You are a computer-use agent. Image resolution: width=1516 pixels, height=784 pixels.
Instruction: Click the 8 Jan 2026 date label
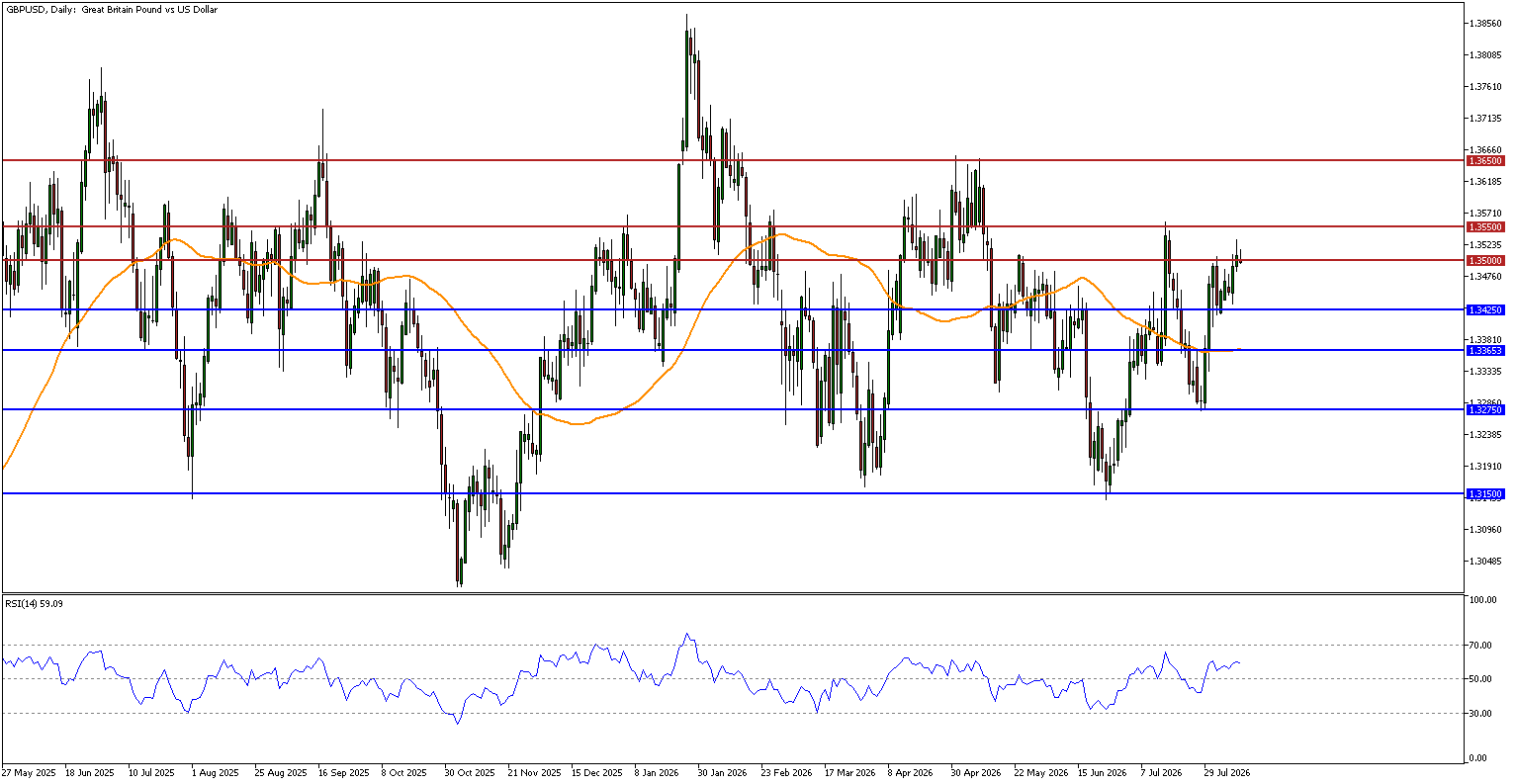[657, 773]
